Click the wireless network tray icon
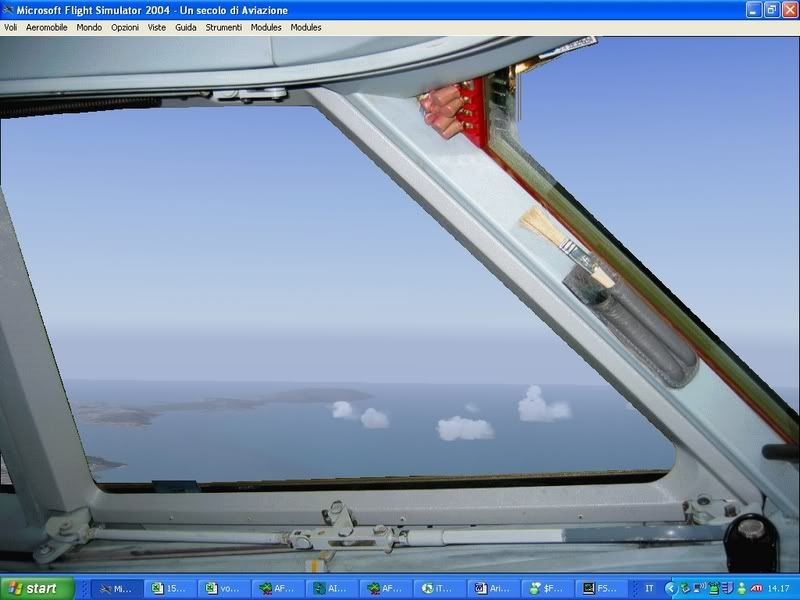Screen dimensions: 800x600 [699, 588]
